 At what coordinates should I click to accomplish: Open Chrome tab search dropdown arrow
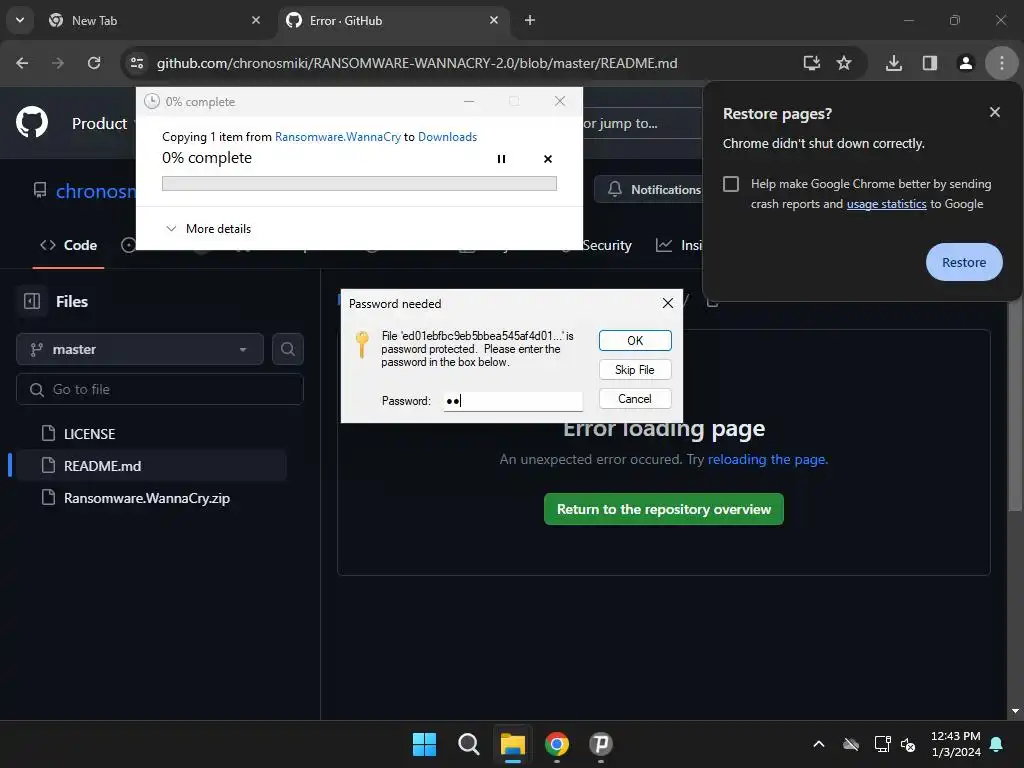click(20, 20)
